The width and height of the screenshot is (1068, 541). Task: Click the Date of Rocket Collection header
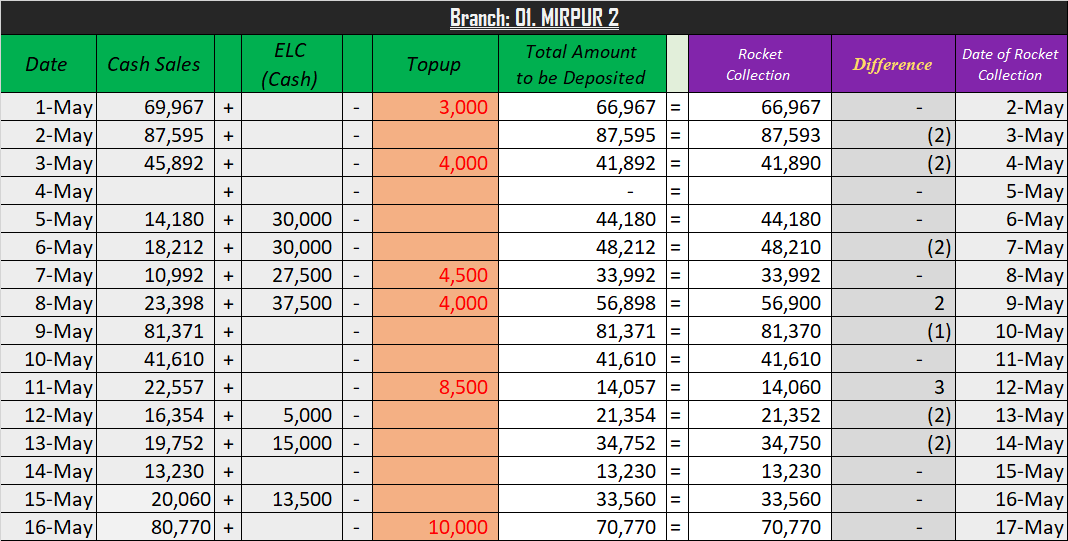coord(1011,64)
